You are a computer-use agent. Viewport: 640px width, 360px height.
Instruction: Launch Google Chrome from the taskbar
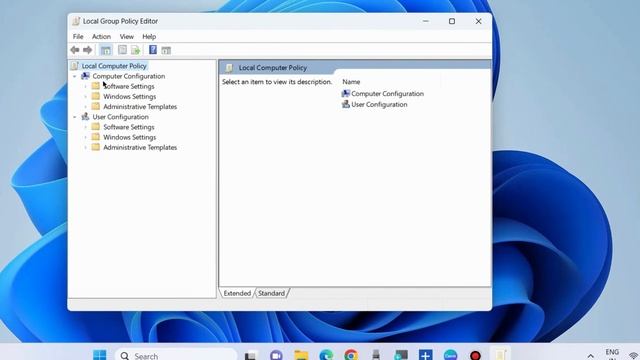tap(351, 355)
